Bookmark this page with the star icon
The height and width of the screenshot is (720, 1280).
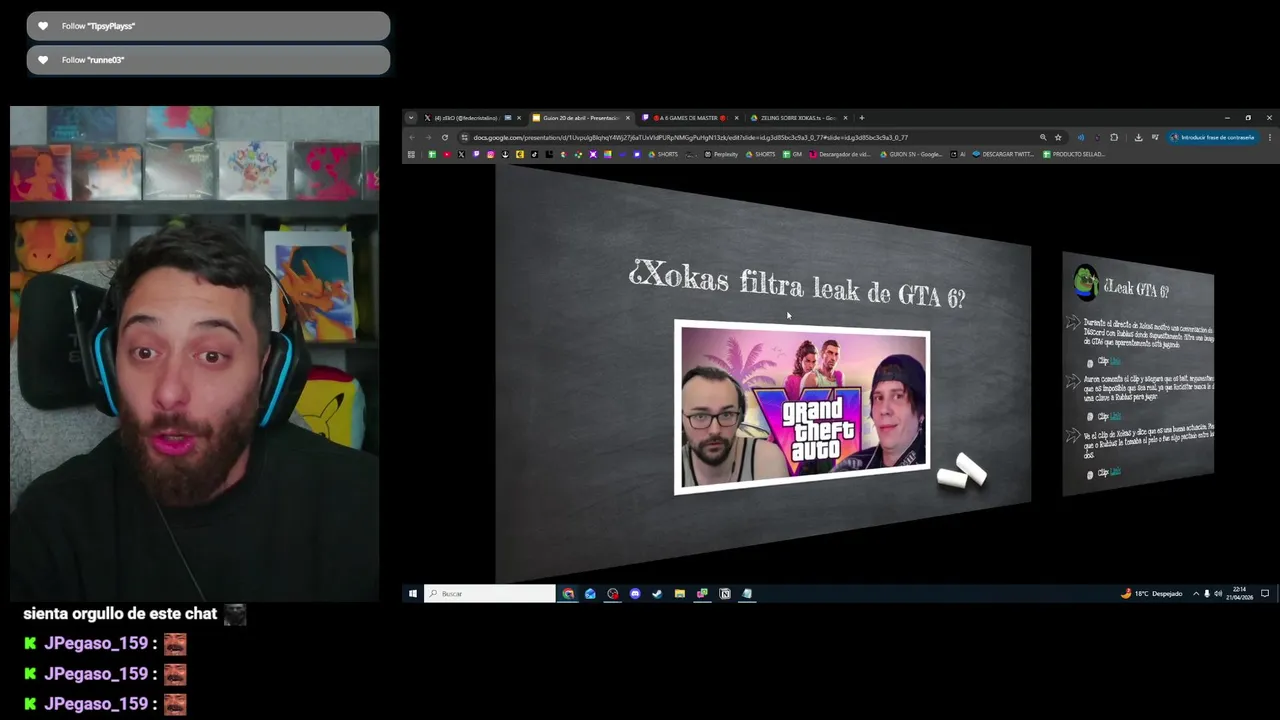1058,137
